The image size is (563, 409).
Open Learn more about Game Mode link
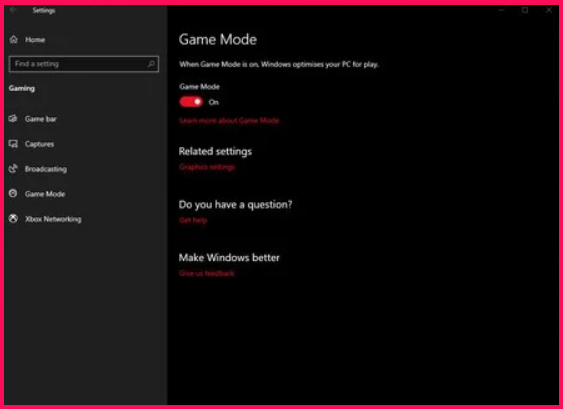[229, 121]
